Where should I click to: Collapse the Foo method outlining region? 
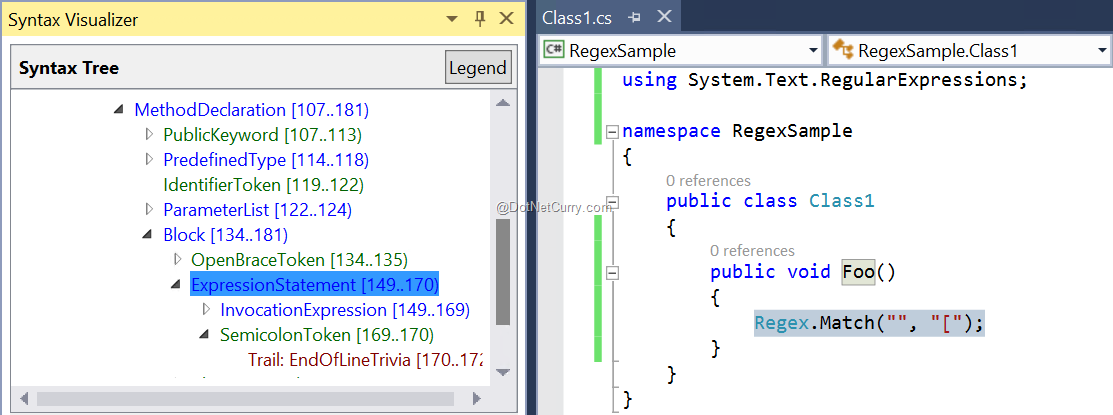tap(613, 272)
